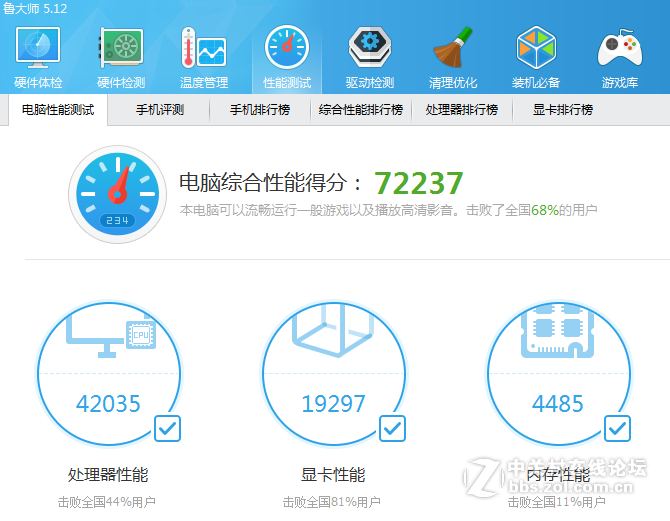The width and height of the screenshot is (670, 521).
Task: Click the large speedometer score dial
Action: tap(118, 194)
